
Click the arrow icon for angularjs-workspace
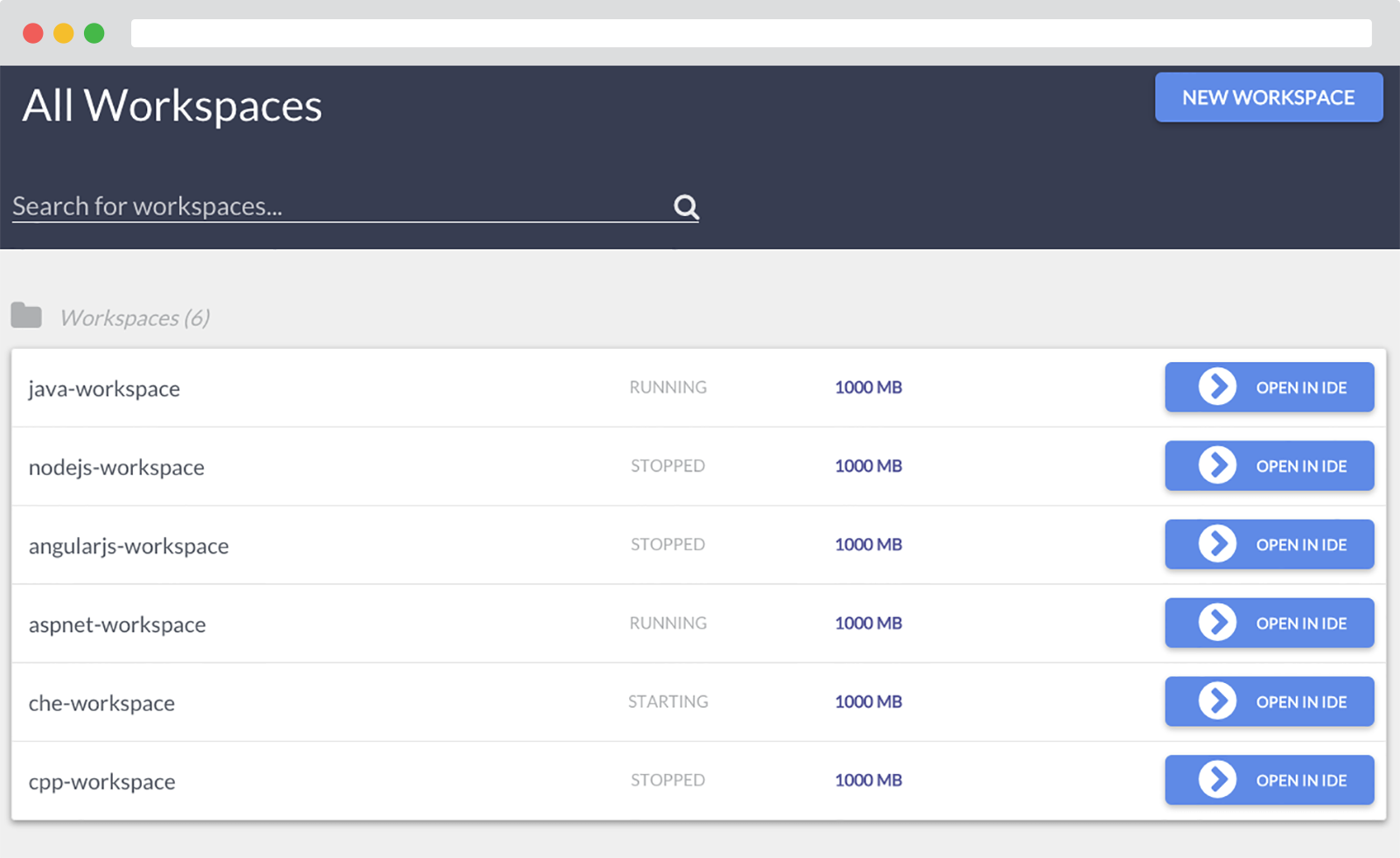[x=1217, y=544]
